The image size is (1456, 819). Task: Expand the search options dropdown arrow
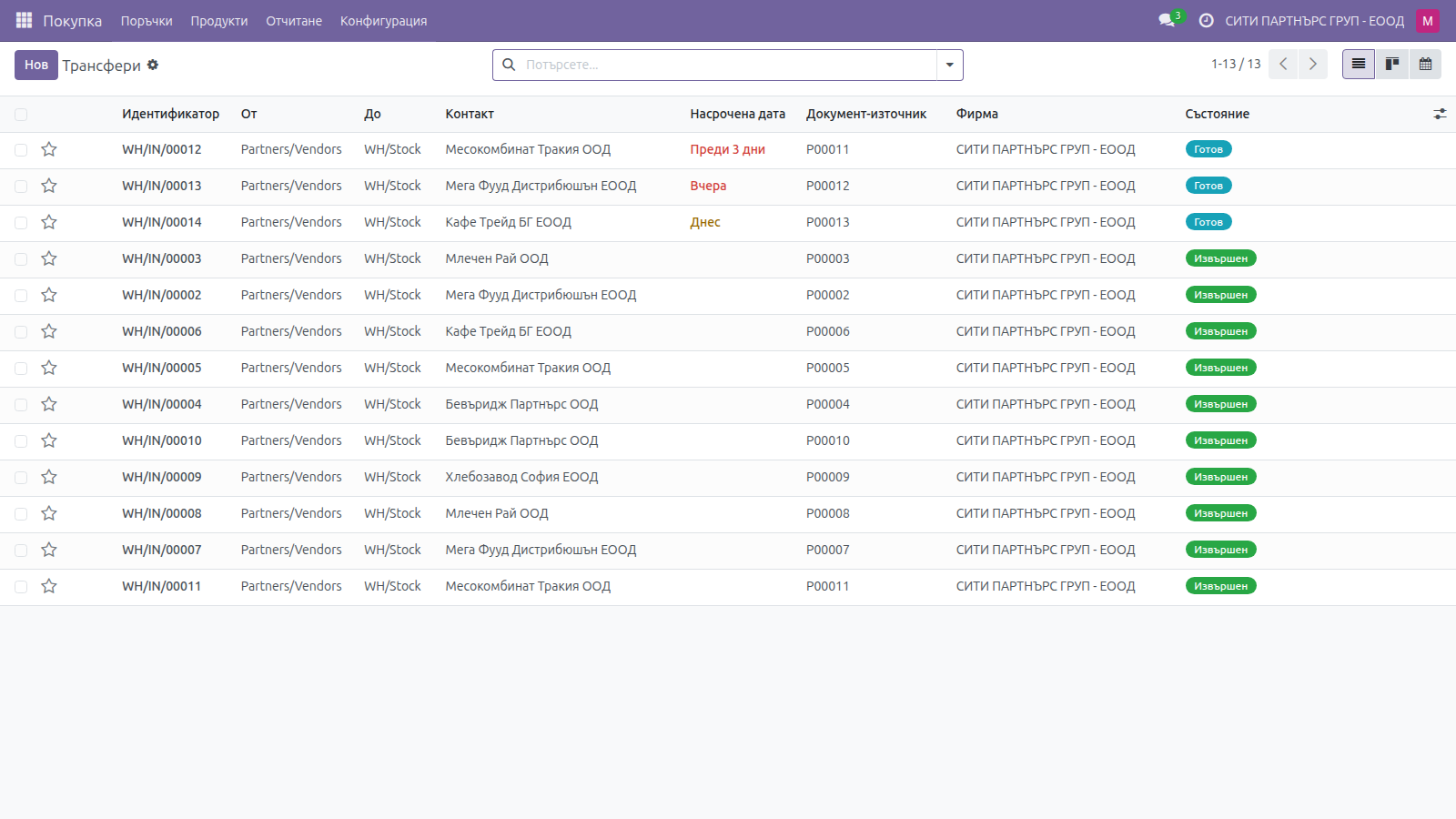point(949,65)
